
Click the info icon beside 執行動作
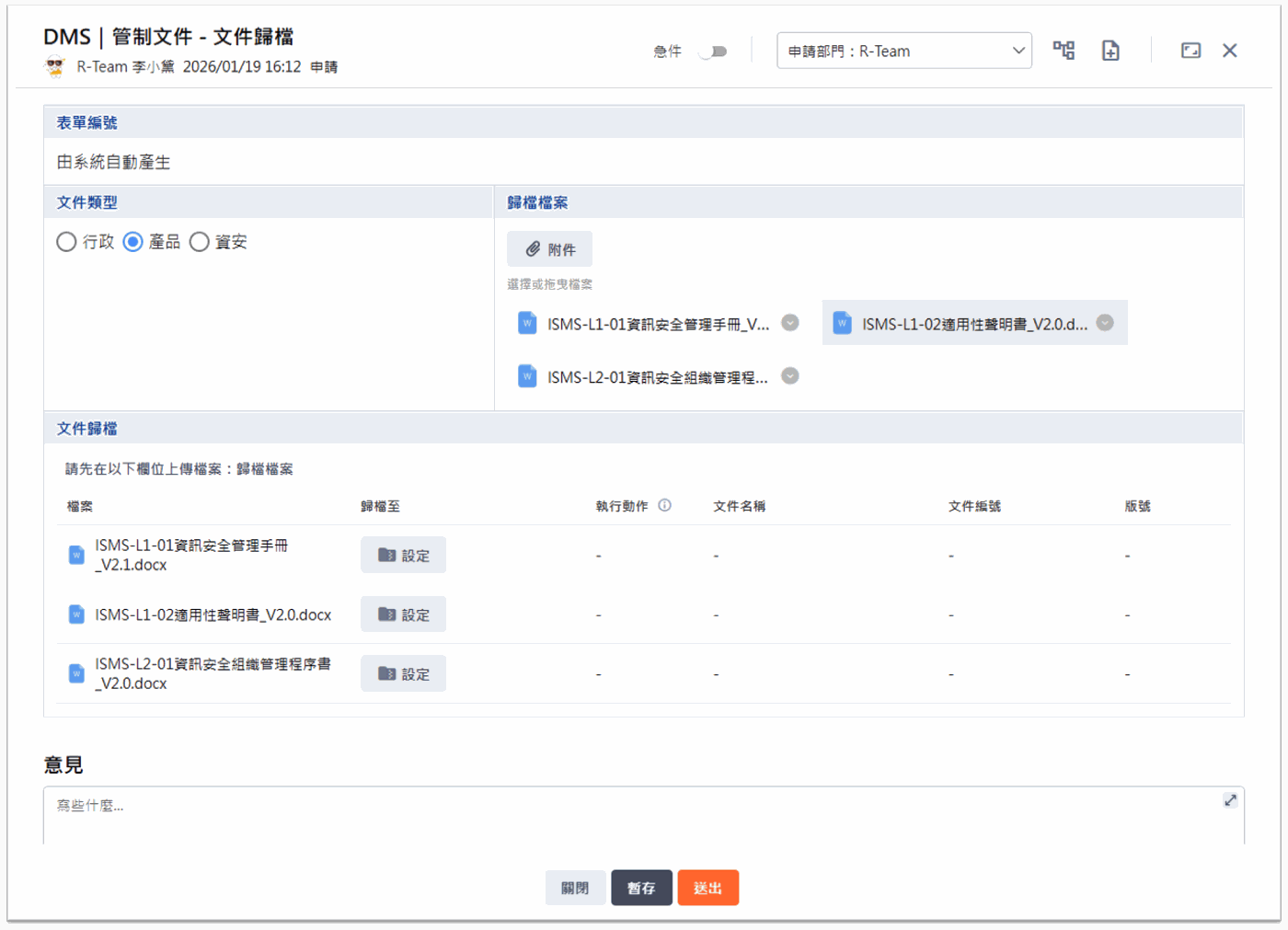665,505
